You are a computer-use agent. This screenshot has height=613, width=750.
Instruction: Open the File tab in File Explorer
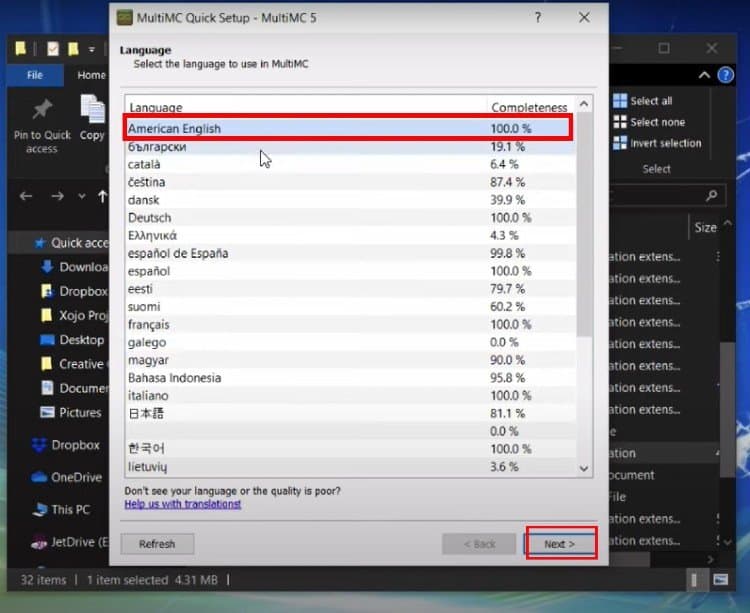pyautogui.click(x=35, y=75)
